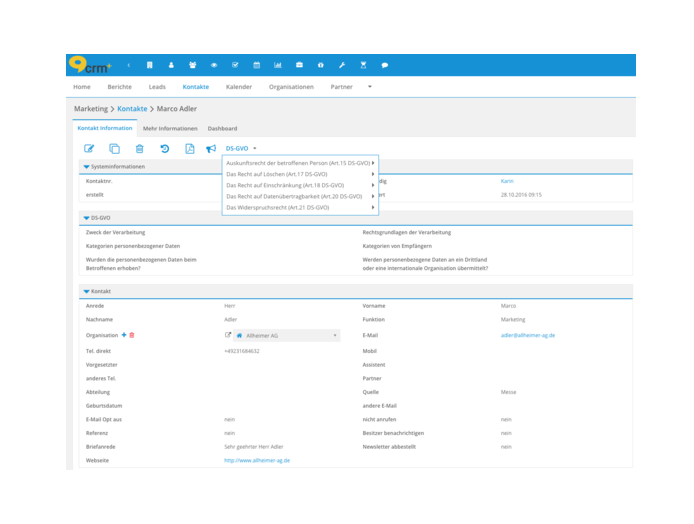Open the Kalender menu item
Screen dimensions: 694x524
click(x=239, y=87)
